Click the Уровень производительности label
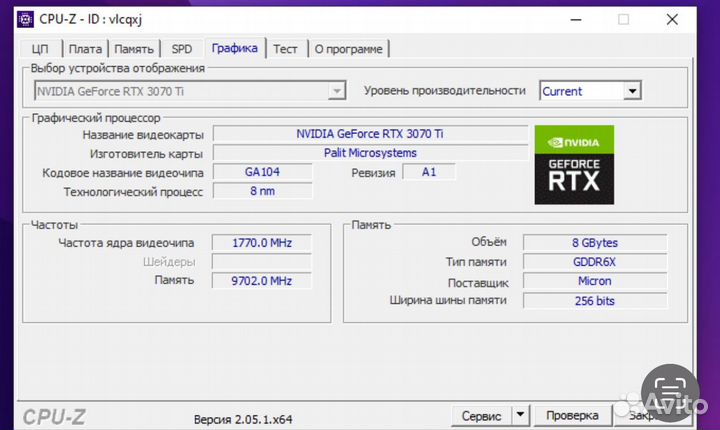The height and width of the screenshot is (430, 720). [x=444, y=91]
